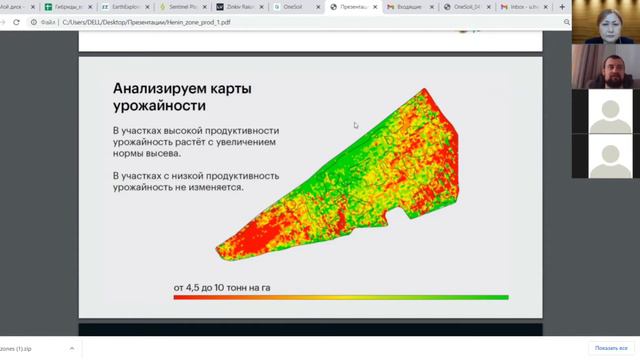
Task: Open a new browser tab
Action: (x=562, y=7)
